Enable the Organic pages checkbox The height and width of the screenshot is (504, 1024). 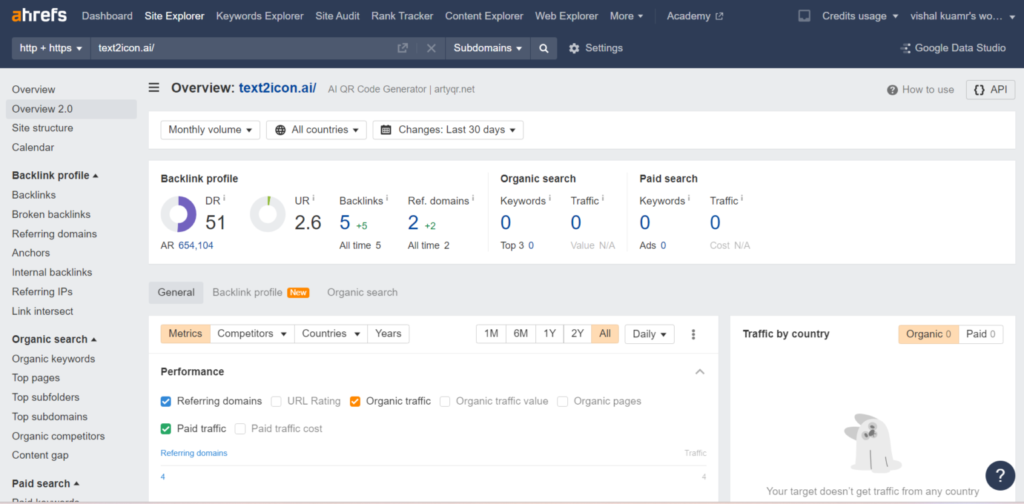[562, 402]
